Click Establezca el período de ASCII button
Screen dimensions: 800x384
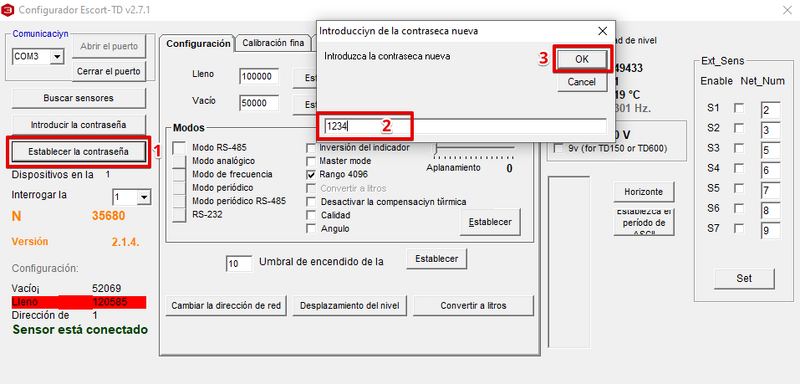coord(643,222)
